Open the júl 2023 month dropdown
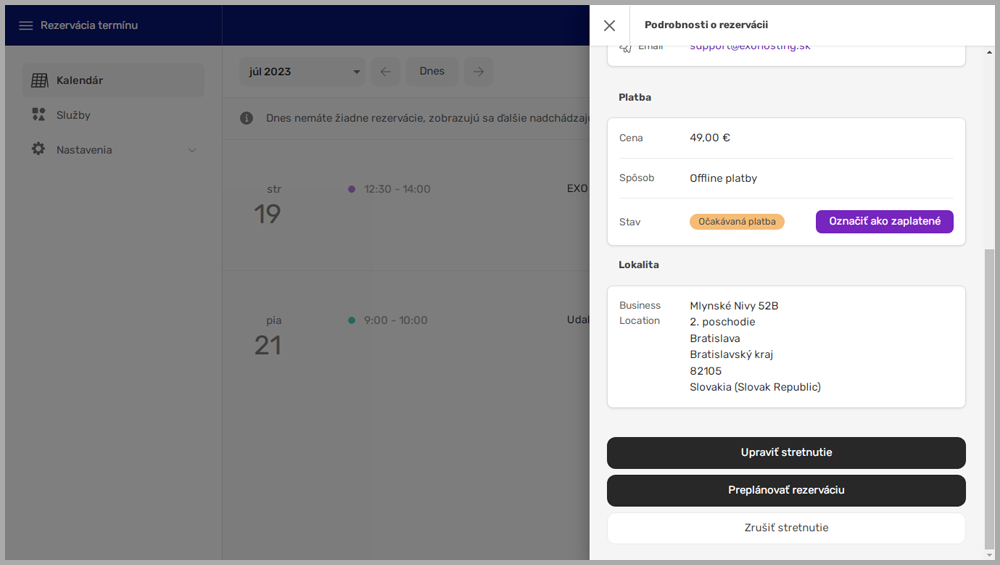Image resolution: width=1000 pixels, height=565 pixels. tap(302, 72)
